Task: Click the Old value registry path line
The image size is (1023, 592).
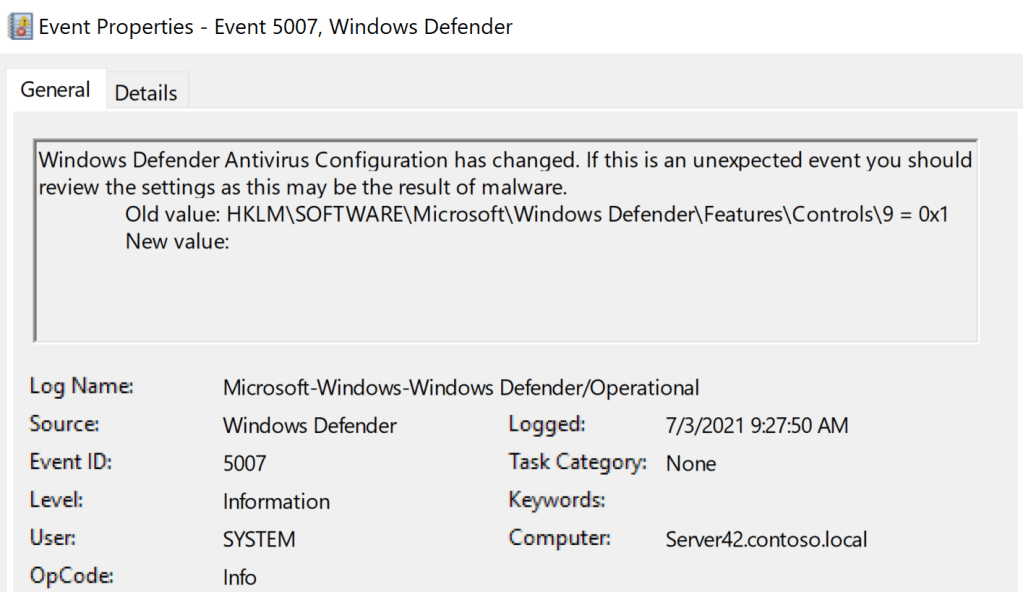Action: click(x=536, y=213)
